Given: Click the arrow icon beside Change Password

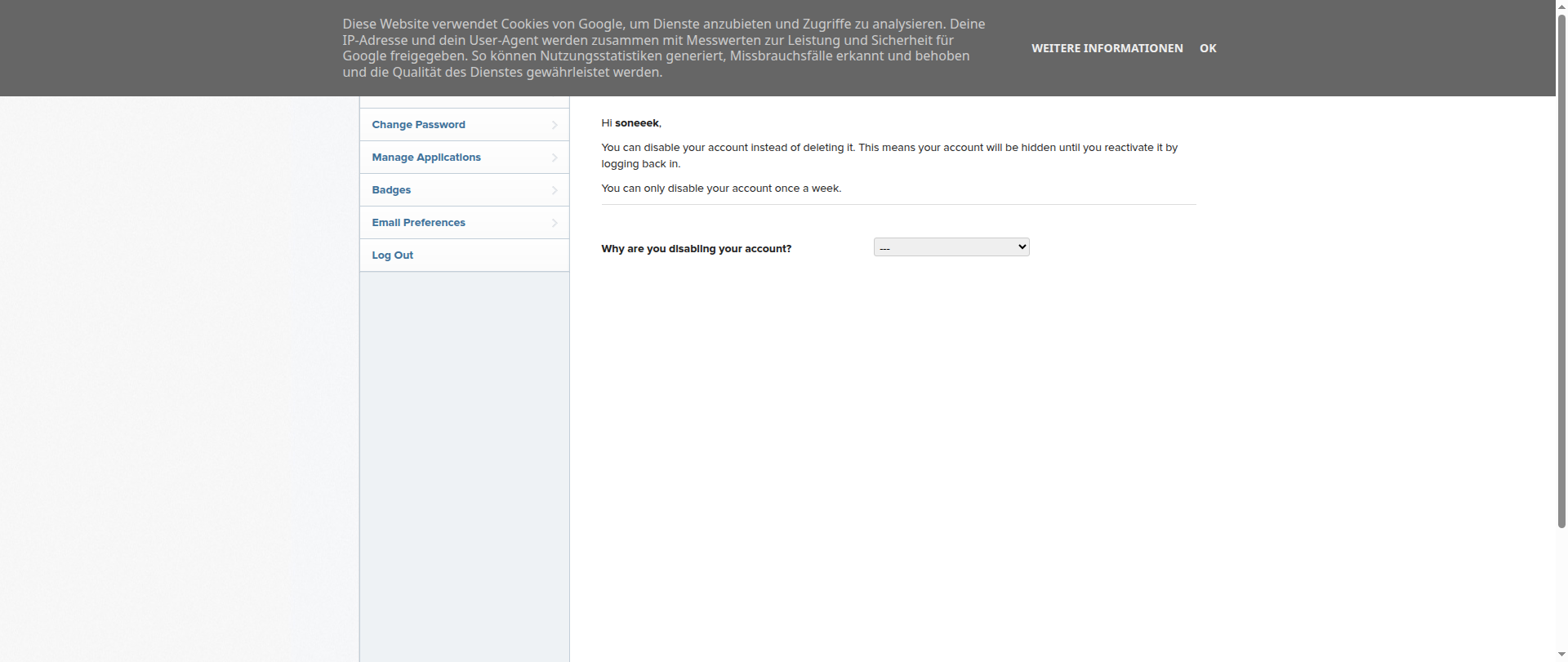Looking at the screenshot, I should (555, 125).
